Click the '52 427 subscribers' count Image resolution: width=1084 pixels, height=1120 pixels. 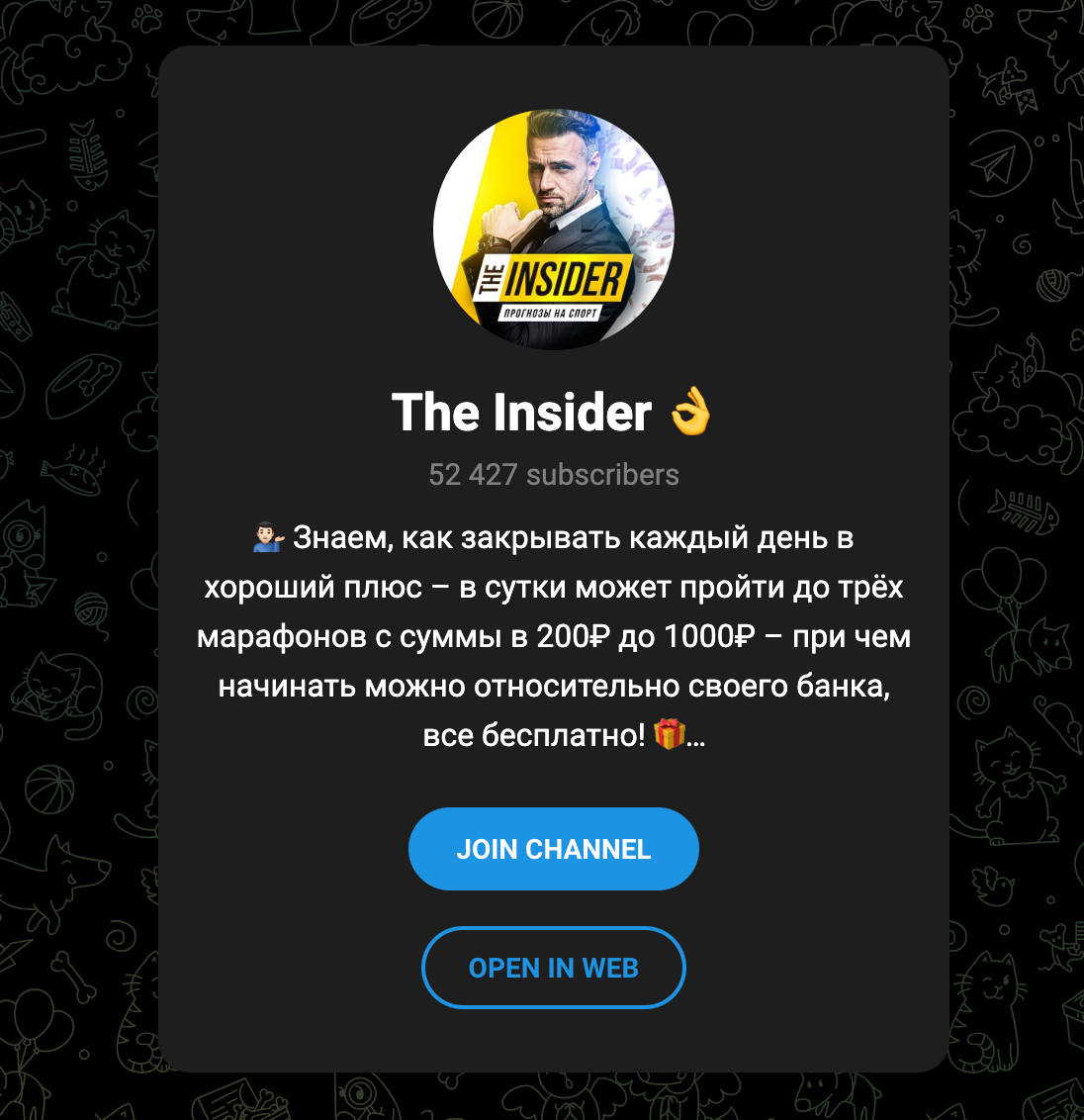pos(554,475)
